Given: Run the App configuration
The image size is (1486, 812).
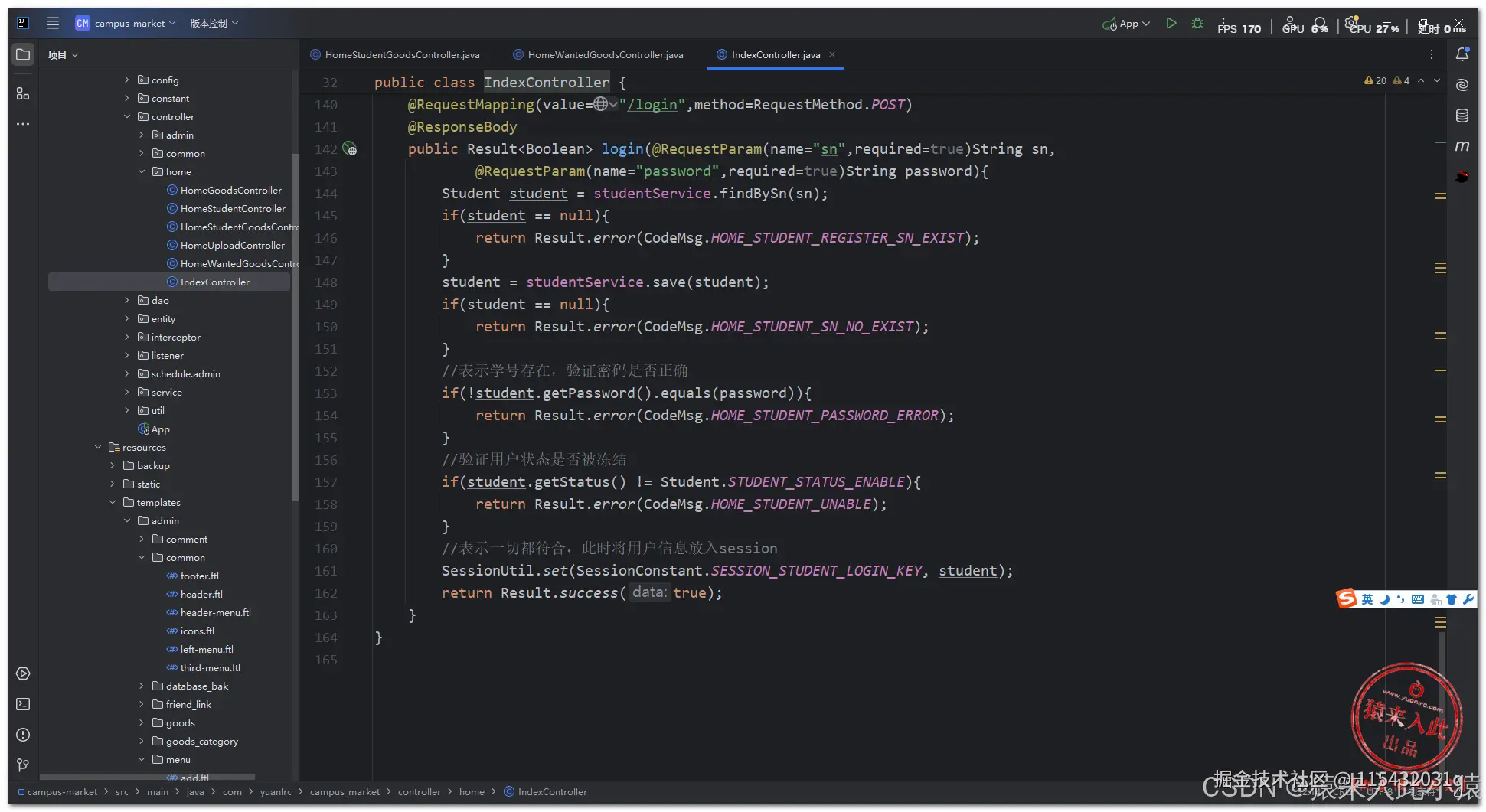Looking at the screenshot, I should tap(1171, 24).
